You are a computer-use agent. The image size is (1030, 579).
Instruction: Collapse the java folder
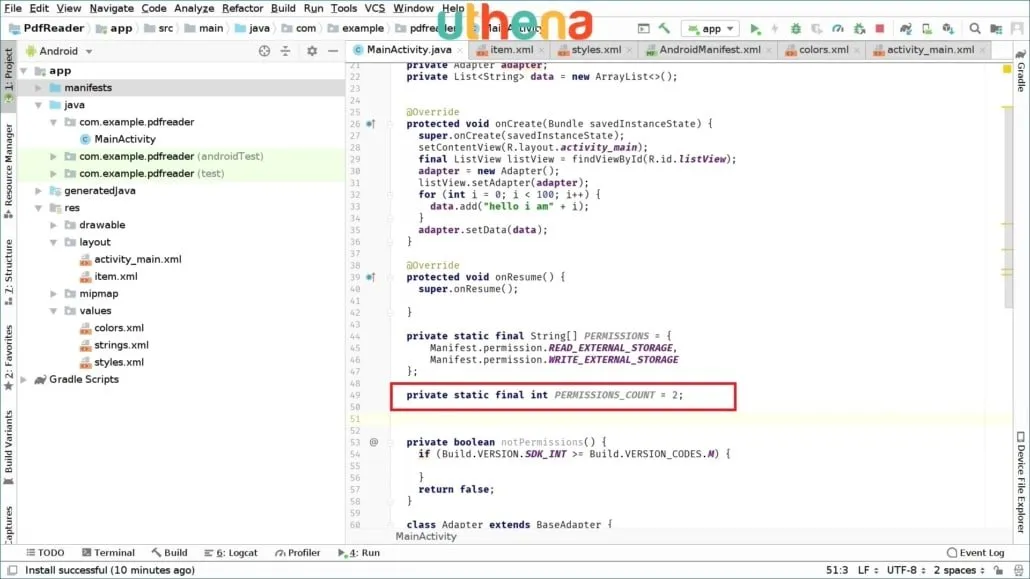pos(38,104)
